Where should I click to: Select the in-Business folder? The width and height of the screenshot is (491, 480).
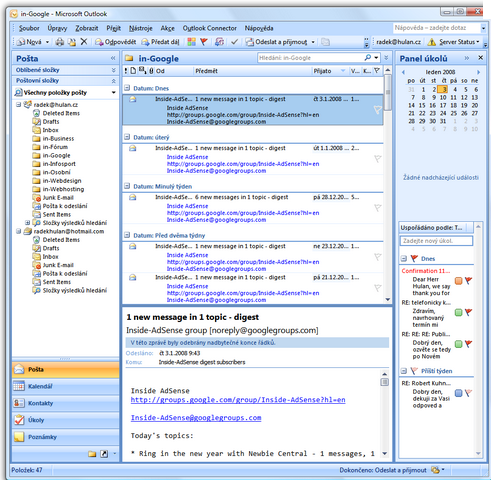pos(58,138)
